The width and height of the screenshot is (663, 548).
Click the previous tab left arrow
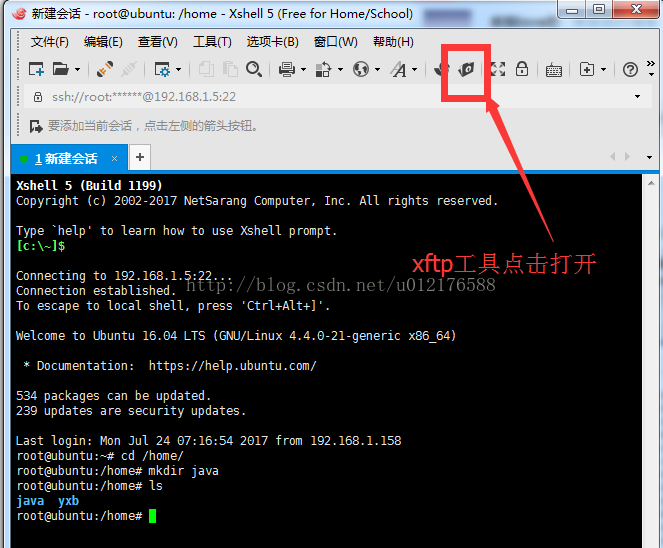612,157
